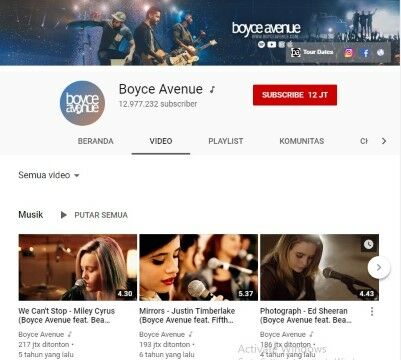Switch to the BERANDA tab
The image size is (401, 360).
[x=96, y=141]
